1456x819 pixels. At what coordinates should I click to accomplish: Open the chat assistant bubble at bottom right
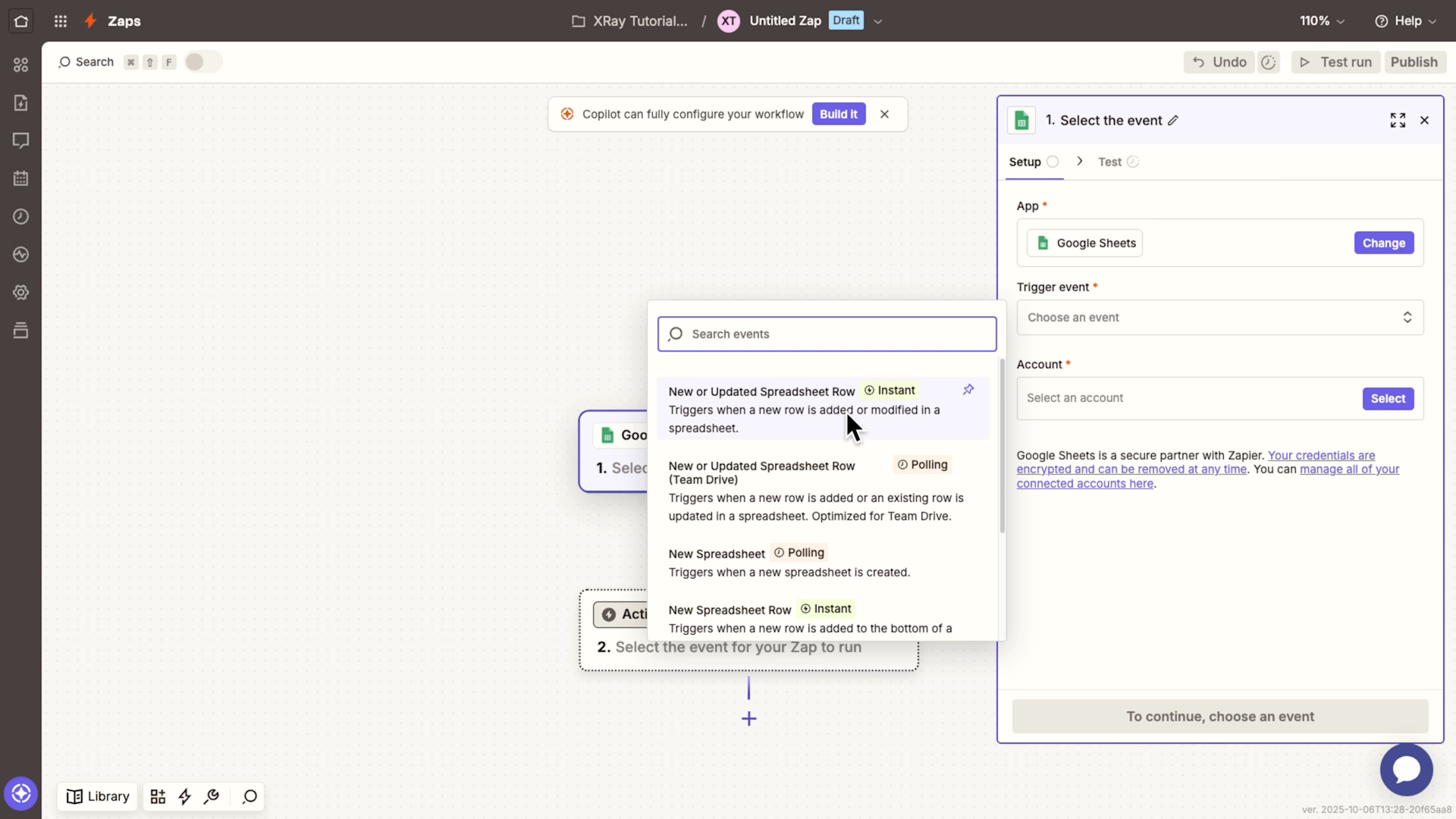pyautogui.click(x=1406, y=770)
